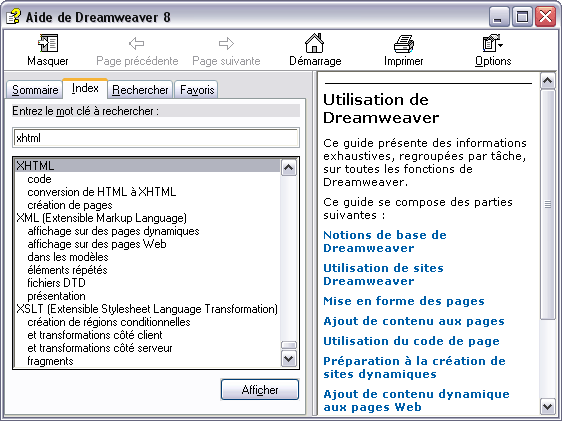Open the Rechercher tab

(140, 90)
